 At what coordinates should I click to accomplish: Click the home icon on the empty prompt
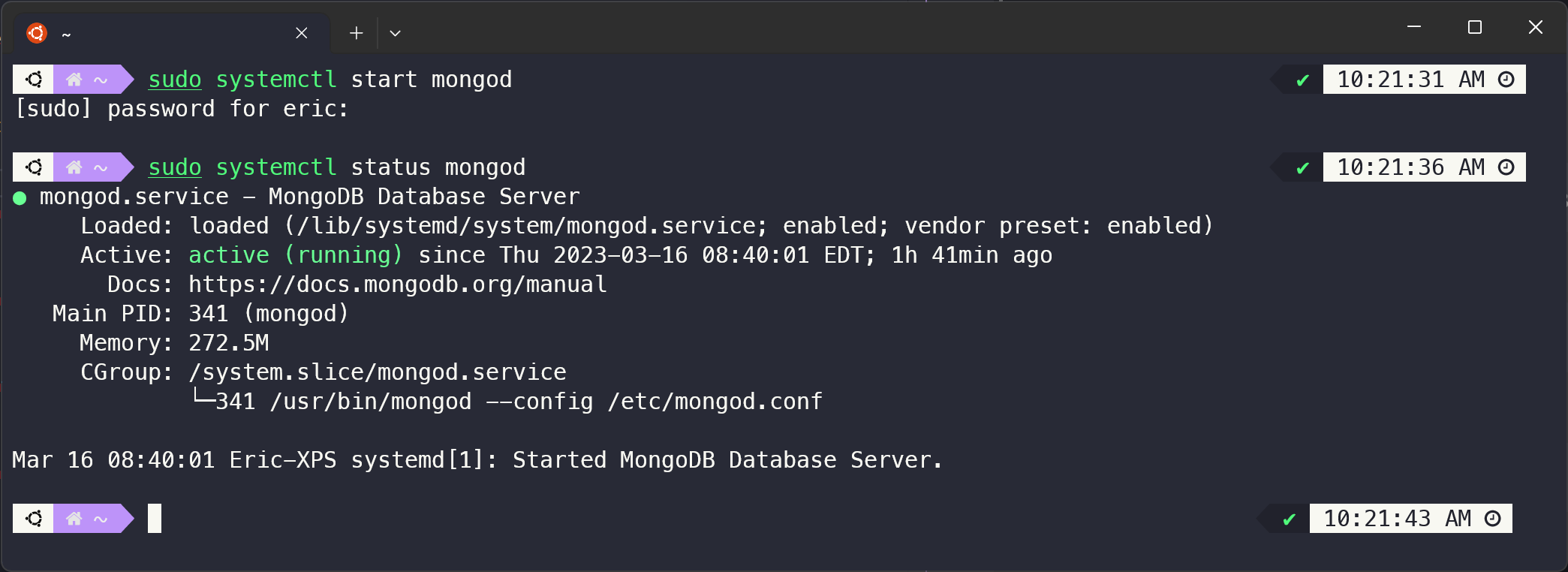pyautogui.click(x=74, y=519)
